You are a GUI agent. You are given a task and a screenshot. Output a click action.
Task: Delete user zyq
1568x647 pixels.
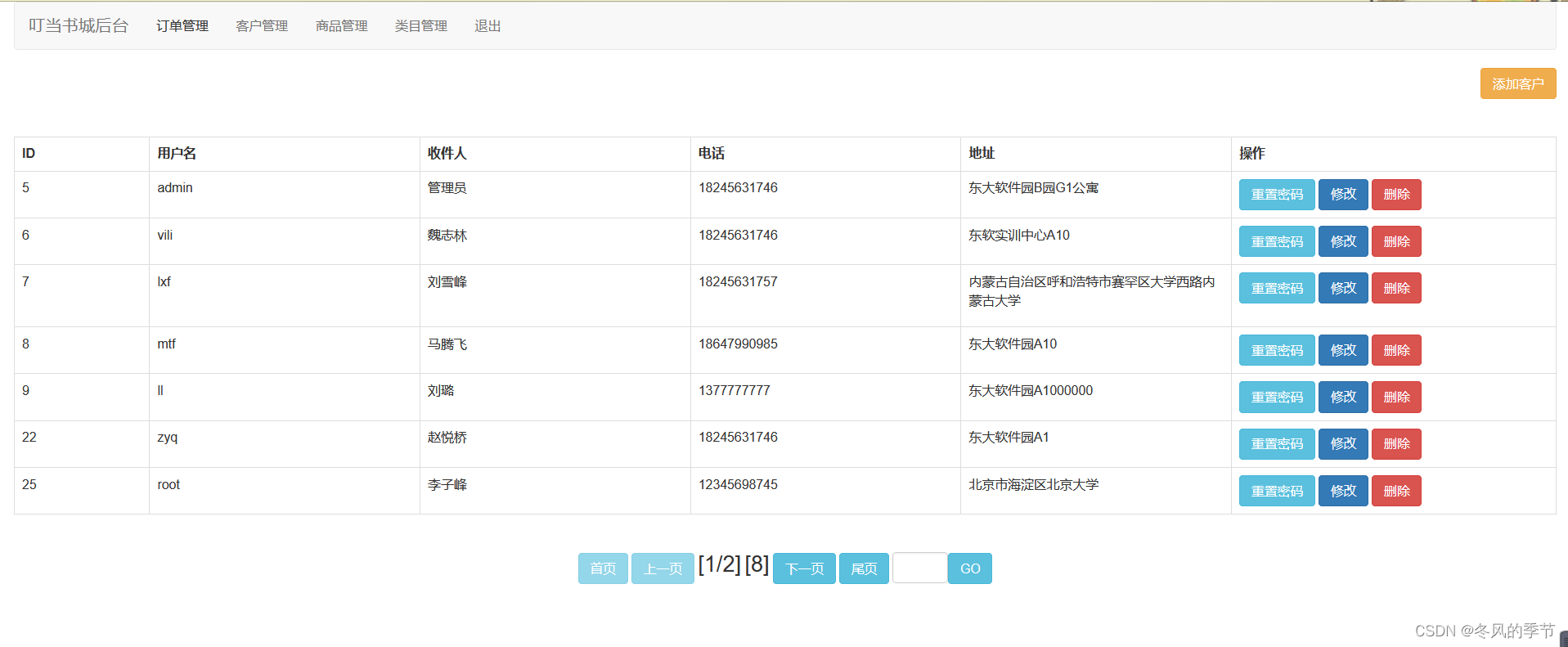1396,444
